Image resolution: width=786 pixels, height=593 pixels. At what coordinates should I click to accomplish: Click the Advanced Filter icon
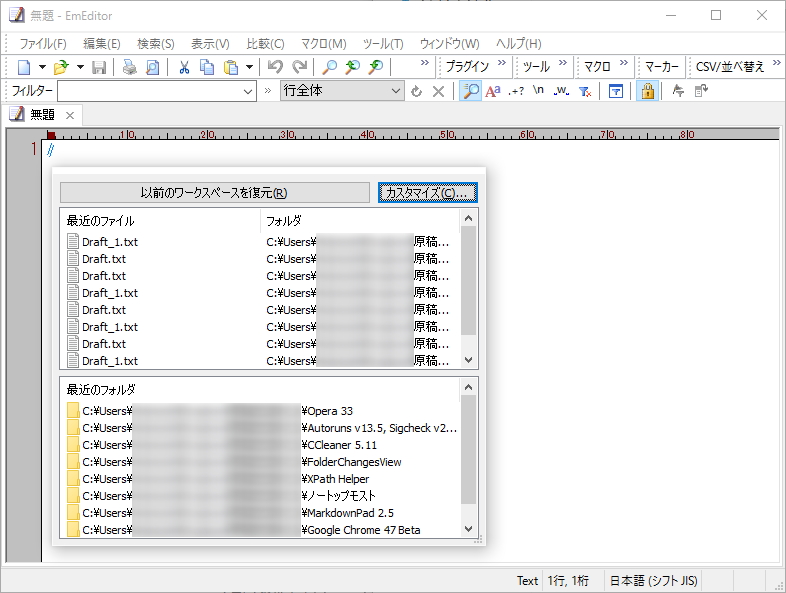[x=616, y=91]
